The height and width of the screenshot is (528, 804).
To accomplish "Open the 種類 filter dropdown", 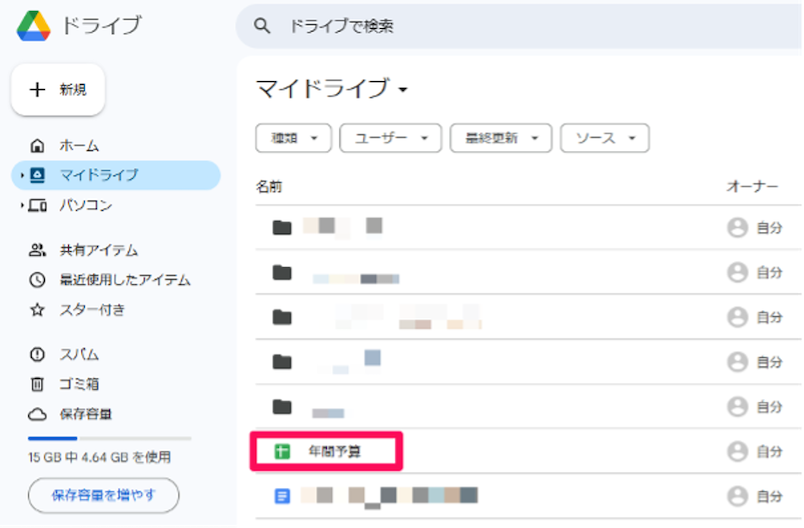I will (x=294, y=139).
